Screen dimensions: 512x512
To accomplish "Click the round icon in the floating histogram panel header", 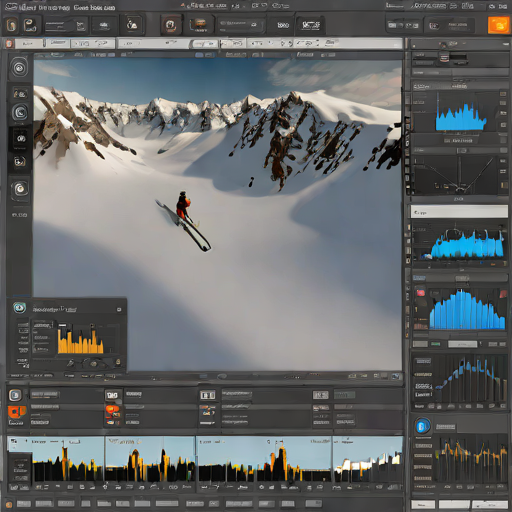I will point(20,307).
